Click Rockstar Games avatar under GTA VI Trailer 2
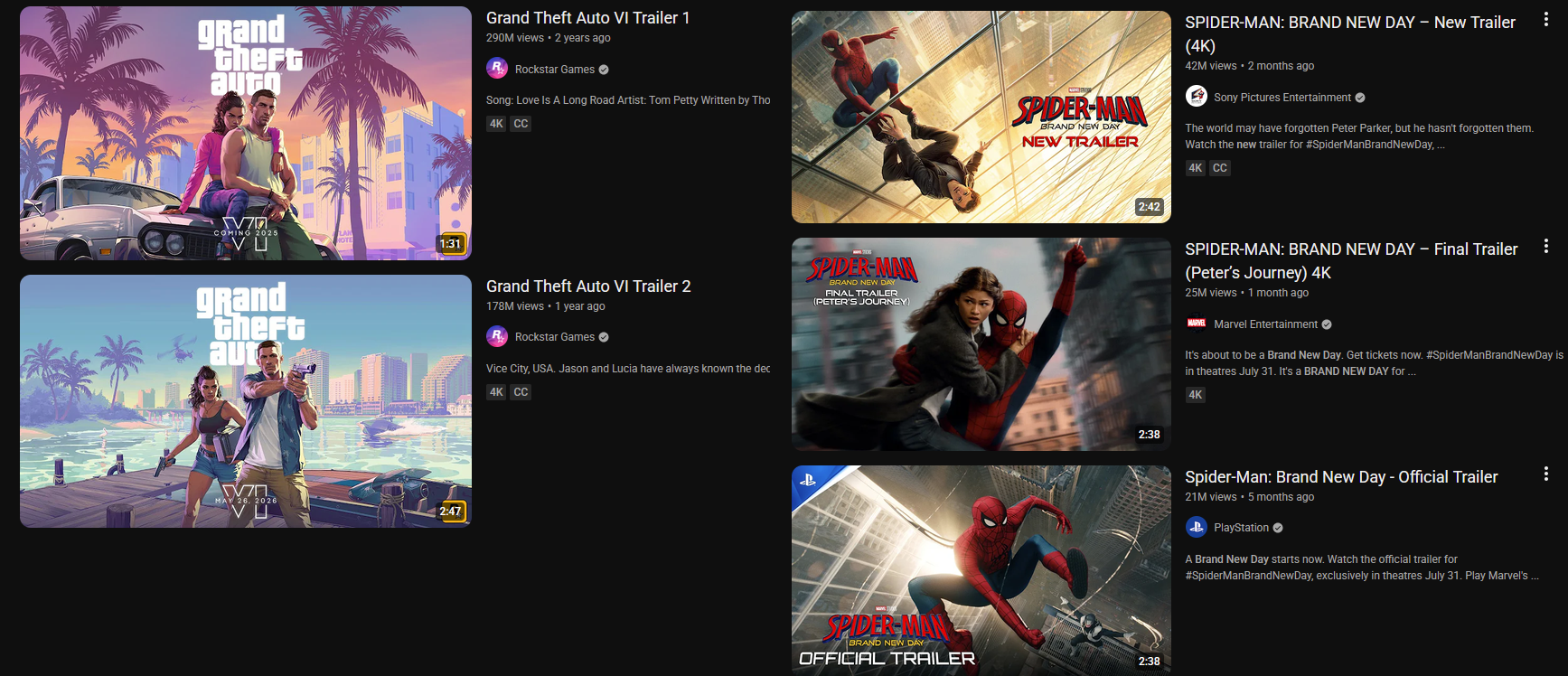Image resolution: width=1568 pixels, height=676 pixels. tap(497, 337)
